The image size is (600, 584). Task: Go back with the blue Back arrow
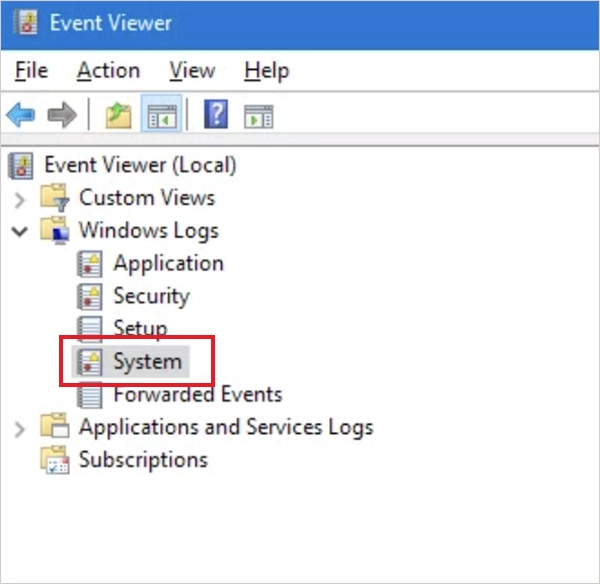click(x=21, y=115)
